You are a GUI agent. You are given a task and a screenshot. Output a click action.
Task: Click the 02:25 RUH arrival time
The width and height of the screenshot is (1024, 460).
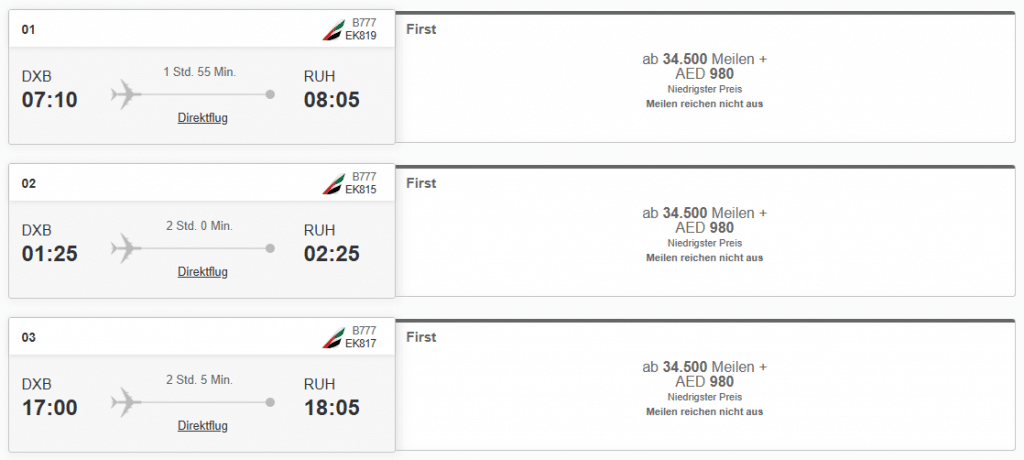tap(332, 254)
